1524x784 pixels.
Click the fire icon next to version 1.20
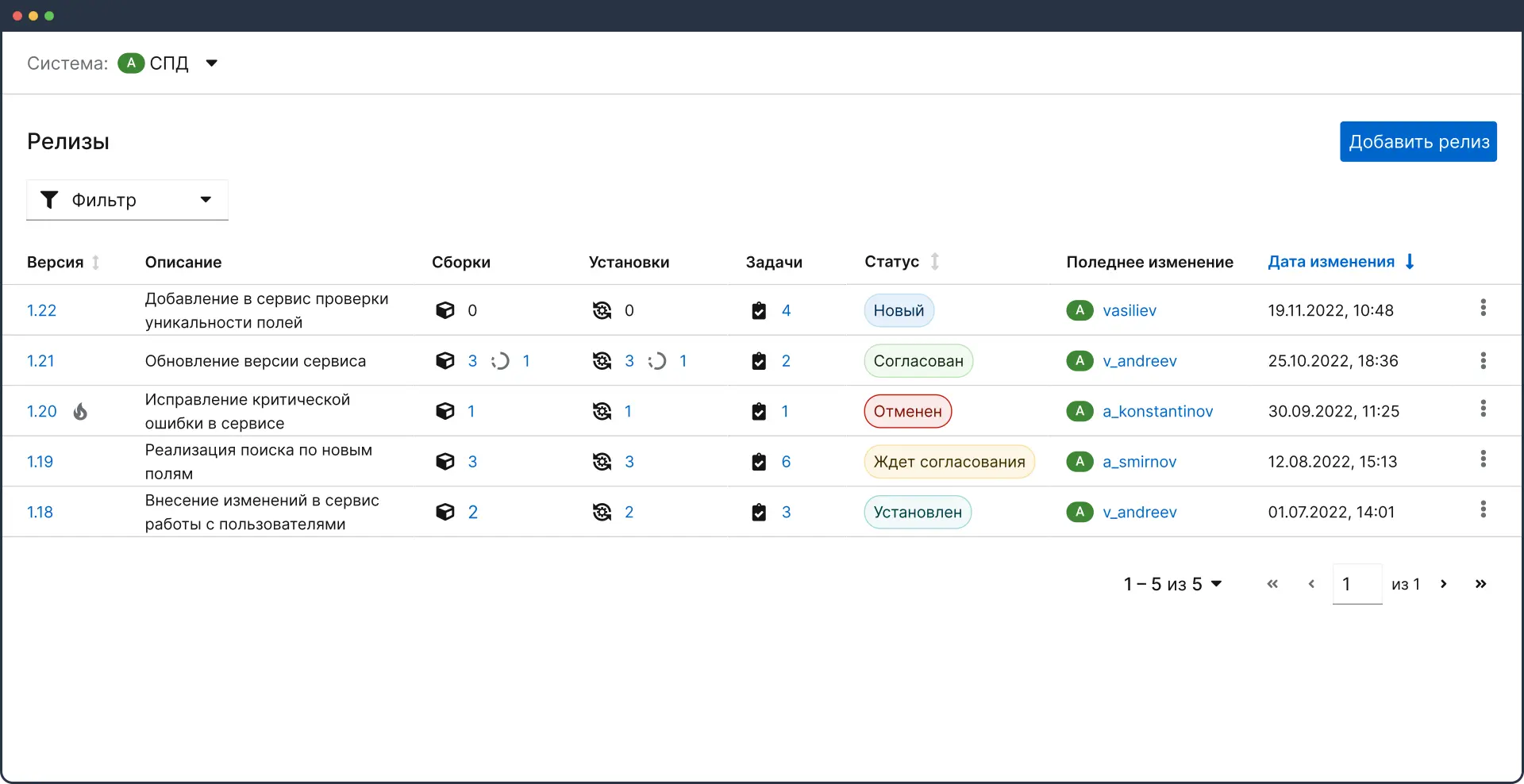[x=80, y=411]
